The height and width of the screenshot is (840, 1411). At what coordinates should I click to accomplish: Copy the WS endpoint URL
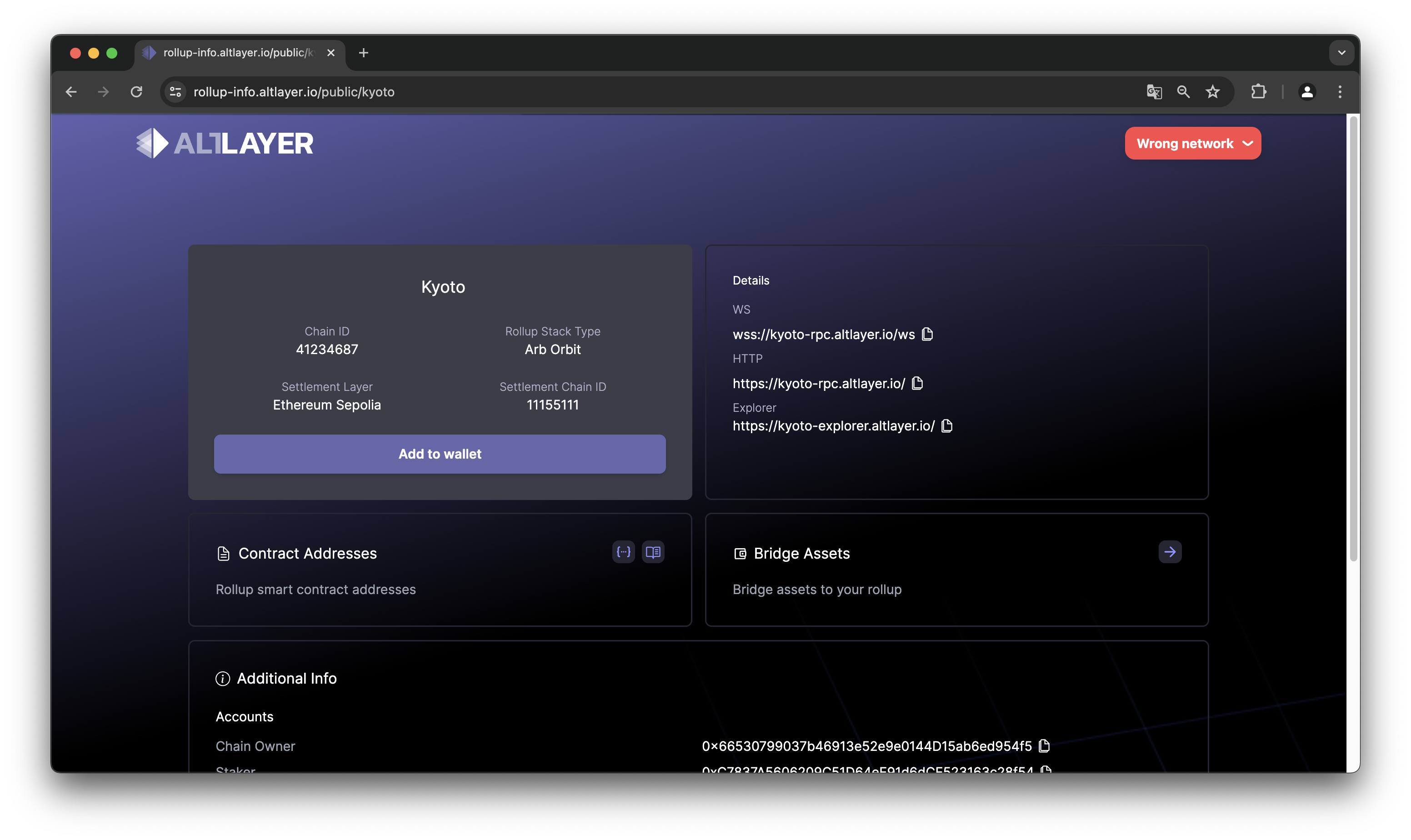coord(927,334)
